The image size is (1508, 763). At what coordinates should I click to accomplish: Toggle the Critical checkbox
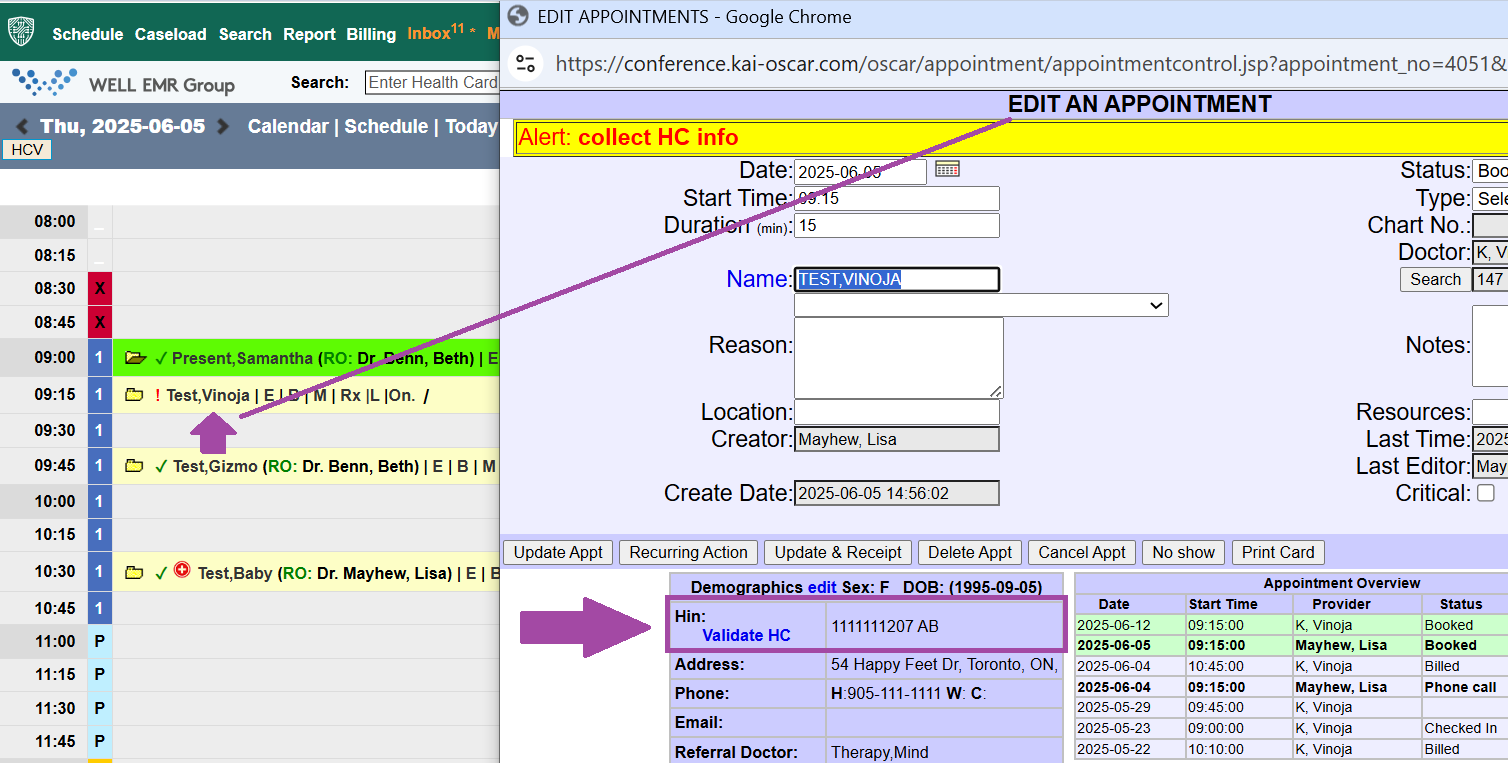[x=1486, y=493]
